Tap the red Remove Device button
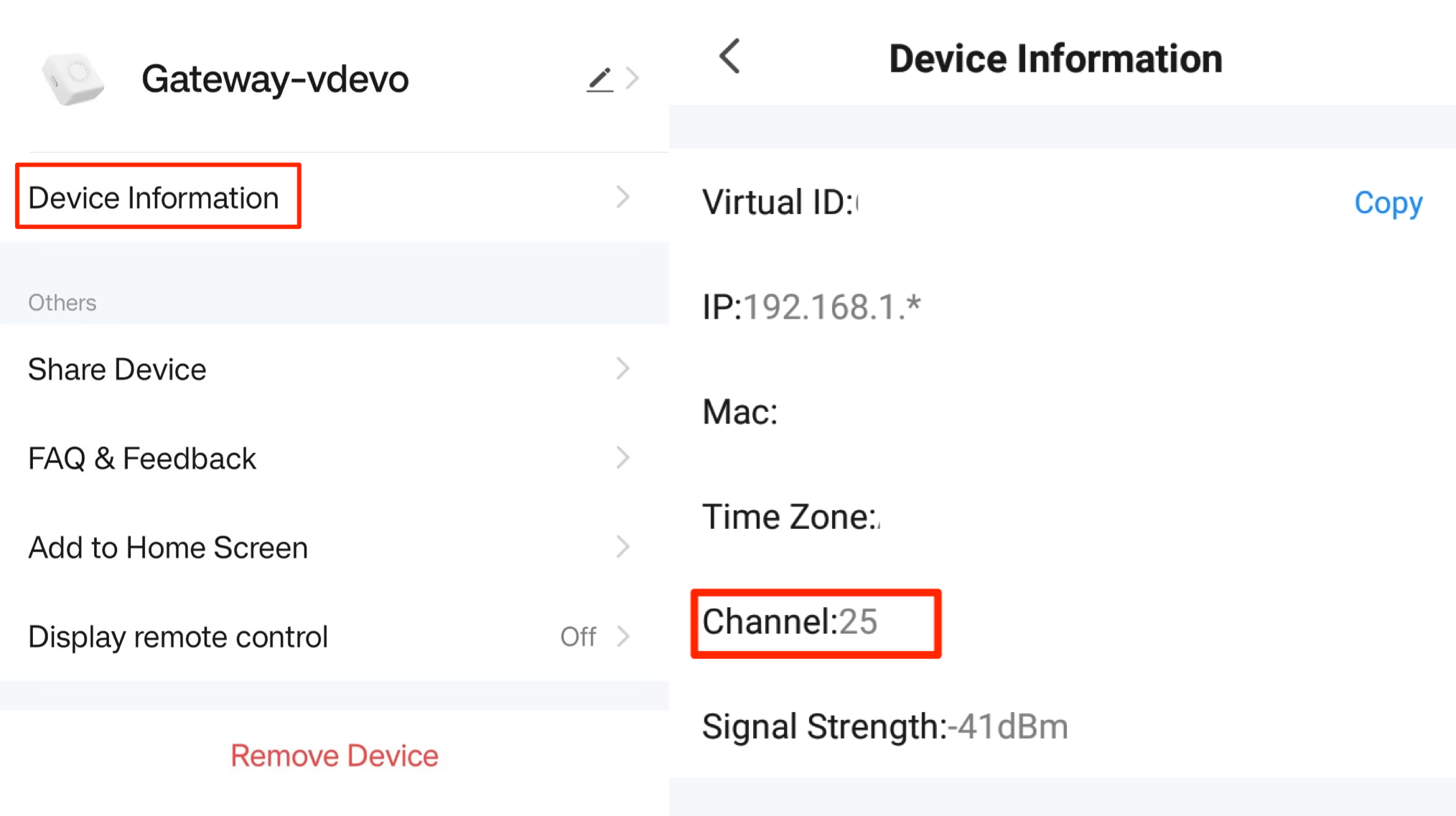The image size is (1456, 816). tap(335, 756)
